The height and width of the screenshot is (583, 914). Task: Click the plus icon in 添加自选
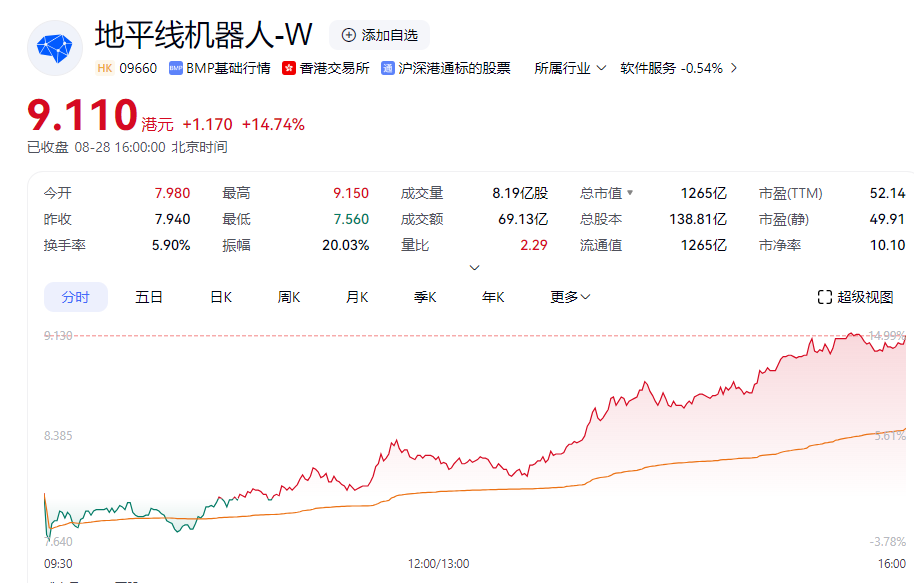pos(349,35)
